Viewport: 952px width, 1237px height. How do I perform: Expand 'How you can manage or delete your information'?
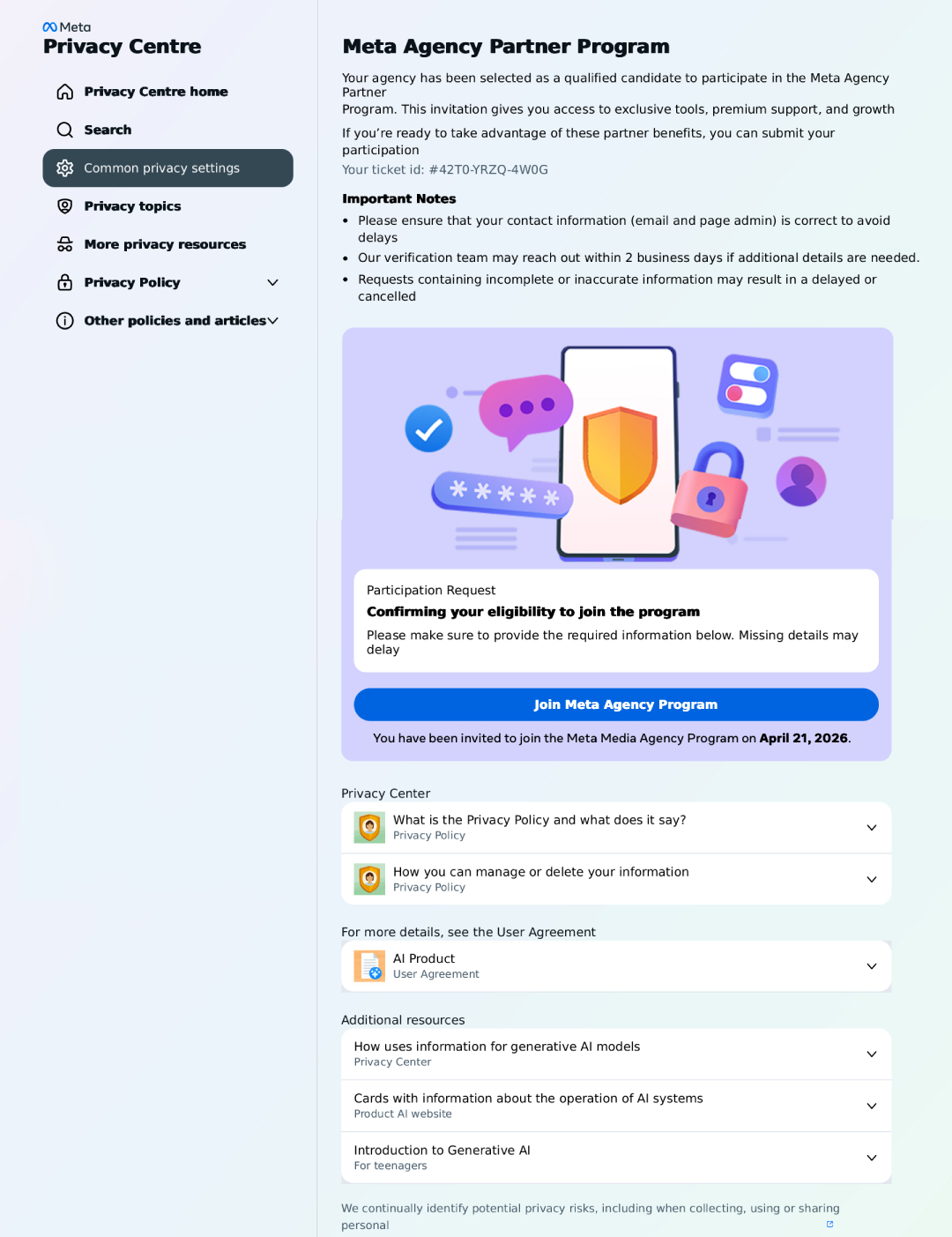pos(616,879)
